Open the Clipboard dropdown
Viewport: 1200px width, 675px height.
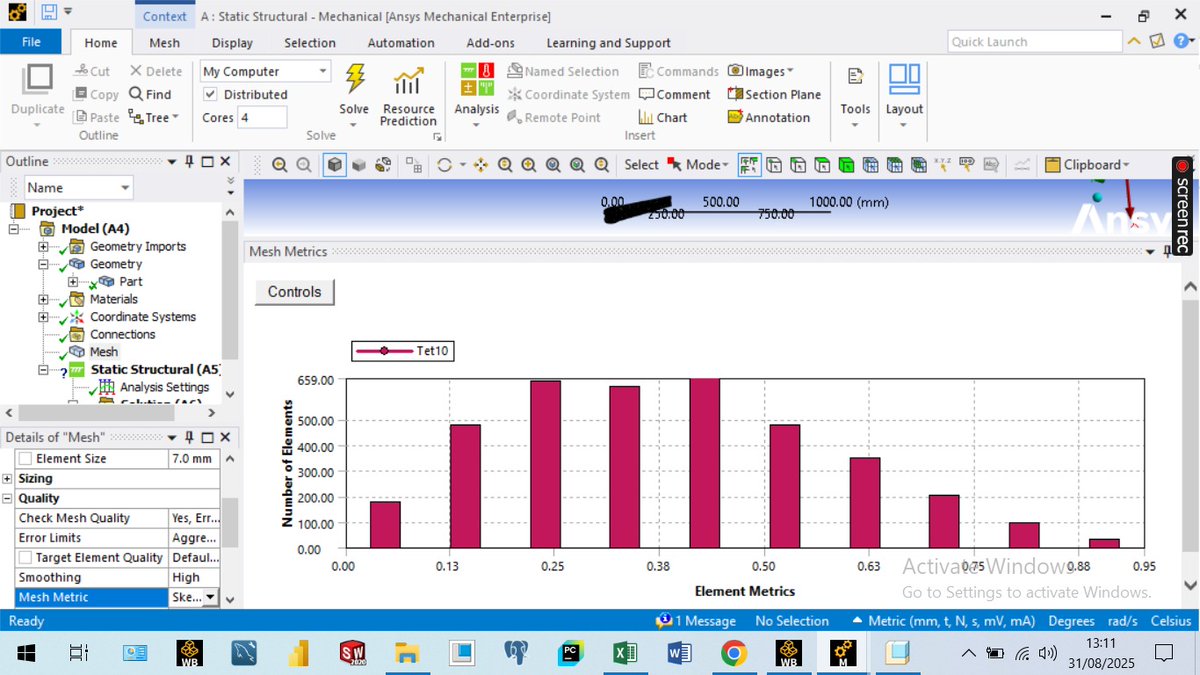[x=1087, y=165]
